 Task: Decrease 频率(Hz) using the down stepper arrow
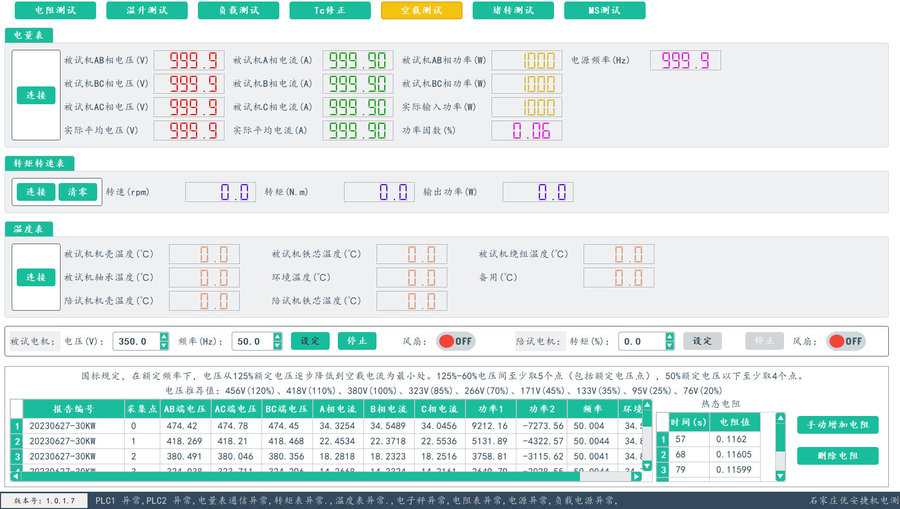coord(277,346)
